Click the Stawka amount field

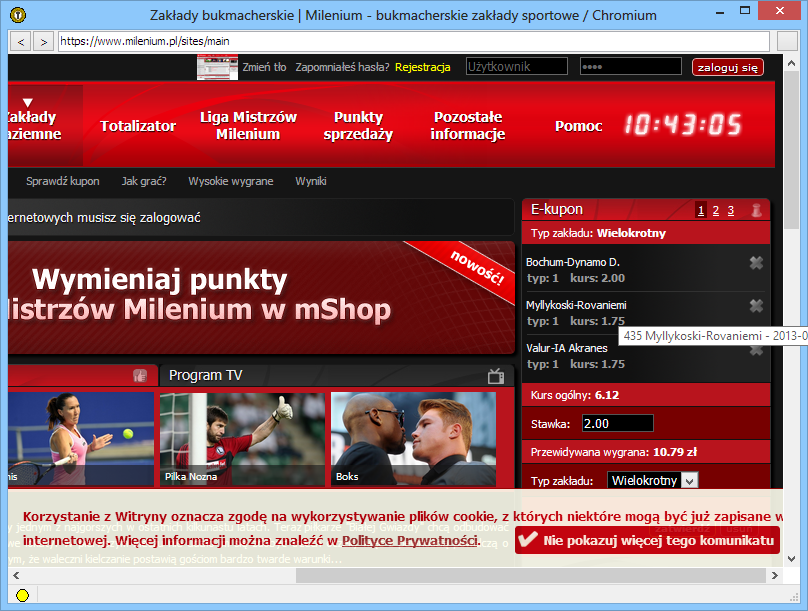pos(618,423)
